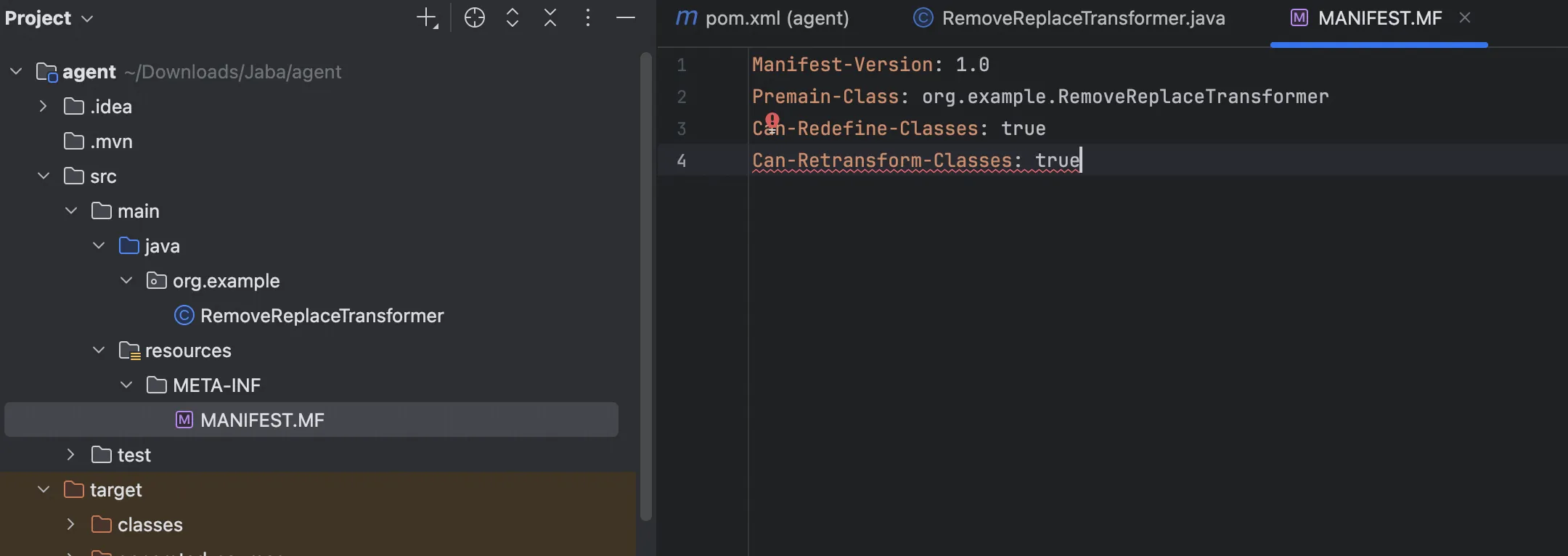Viewport: 1568px width, 556px height.
Task: Collapse the resources folder
Action: [98, 351]
